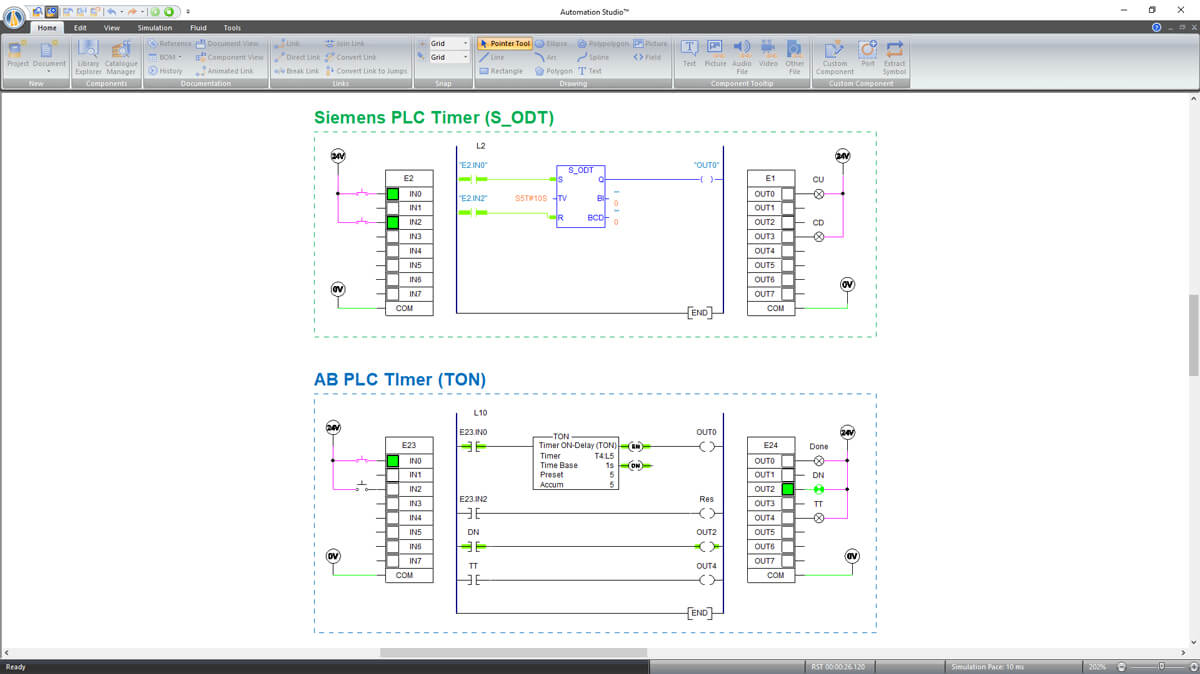Viewport: 1200px width, 674px height.
Task: Open the Project button in the New group
Action: click(18, 53)
